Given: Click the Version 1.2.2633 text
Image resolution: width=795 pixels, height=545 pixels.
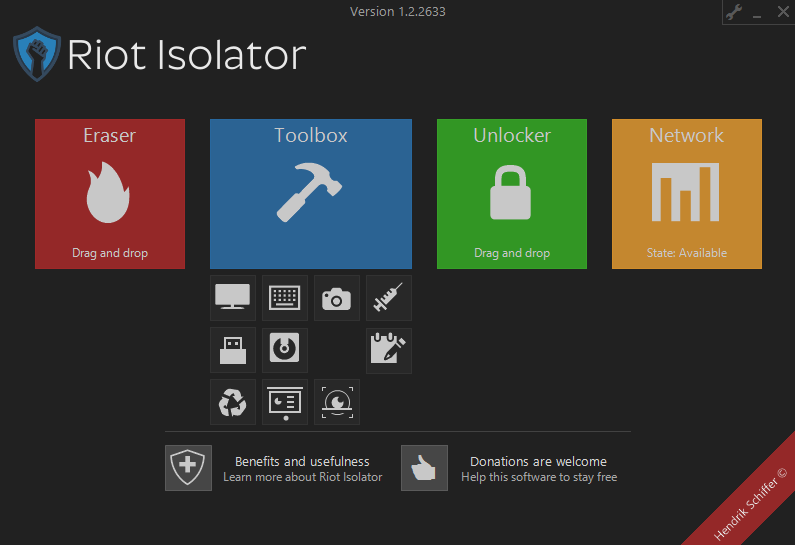Looking at the screenshot, I should (x=398, y=12).
